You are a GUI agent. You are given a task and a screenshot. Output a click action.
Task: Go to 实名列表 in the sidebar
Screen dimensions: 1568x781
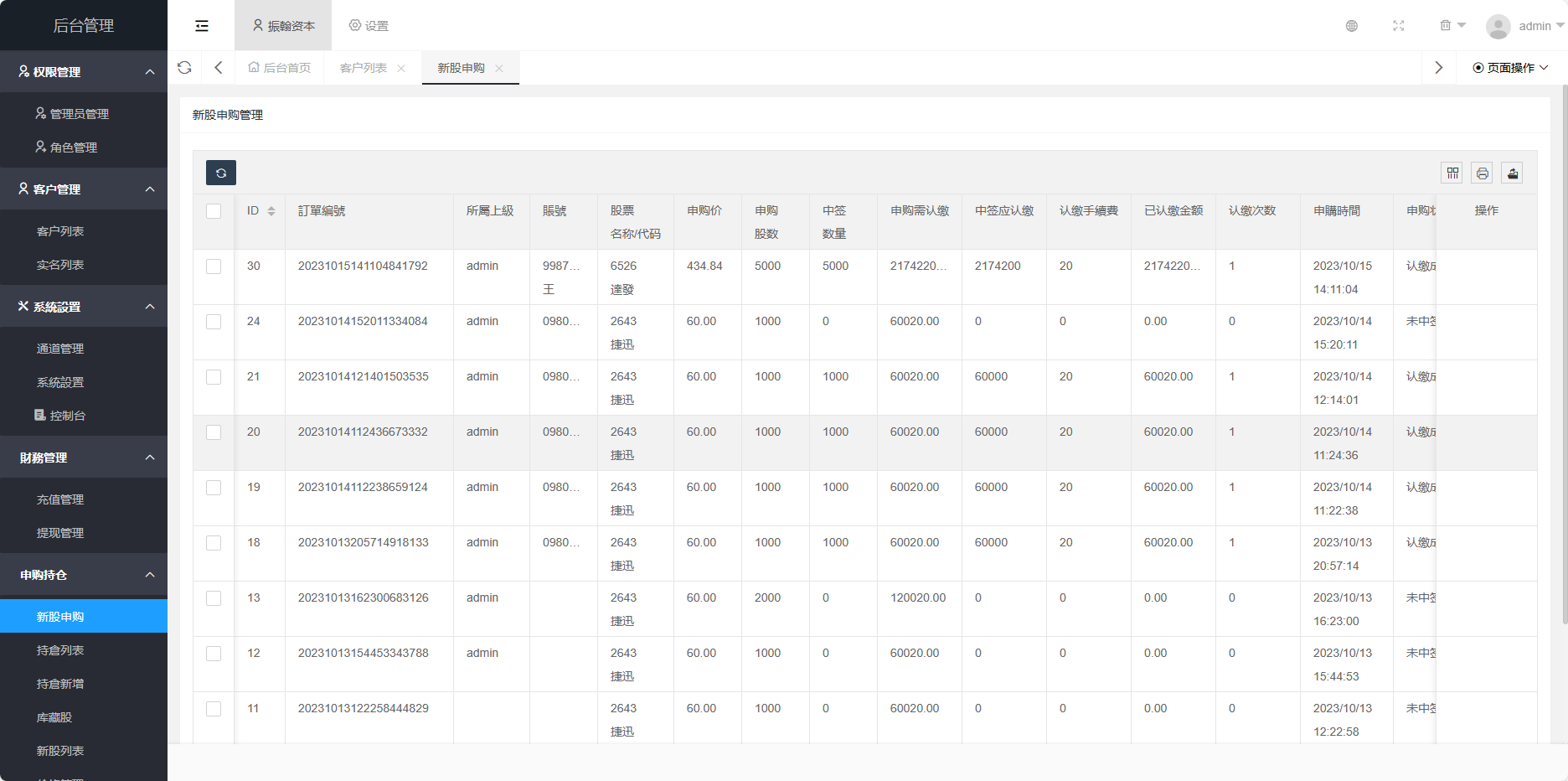84,264
